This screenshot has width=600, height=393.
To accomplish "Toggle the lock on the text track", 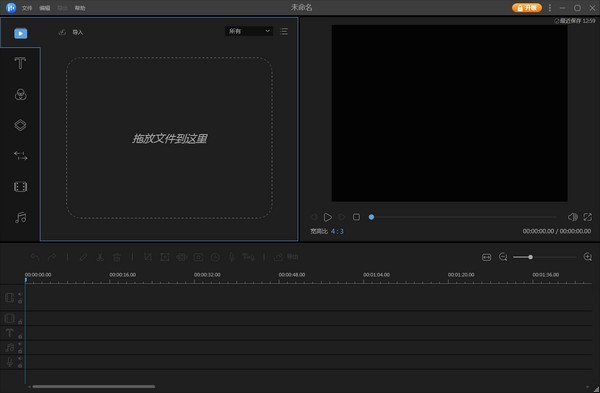I will pyautogui.click(x=20, y=336).
